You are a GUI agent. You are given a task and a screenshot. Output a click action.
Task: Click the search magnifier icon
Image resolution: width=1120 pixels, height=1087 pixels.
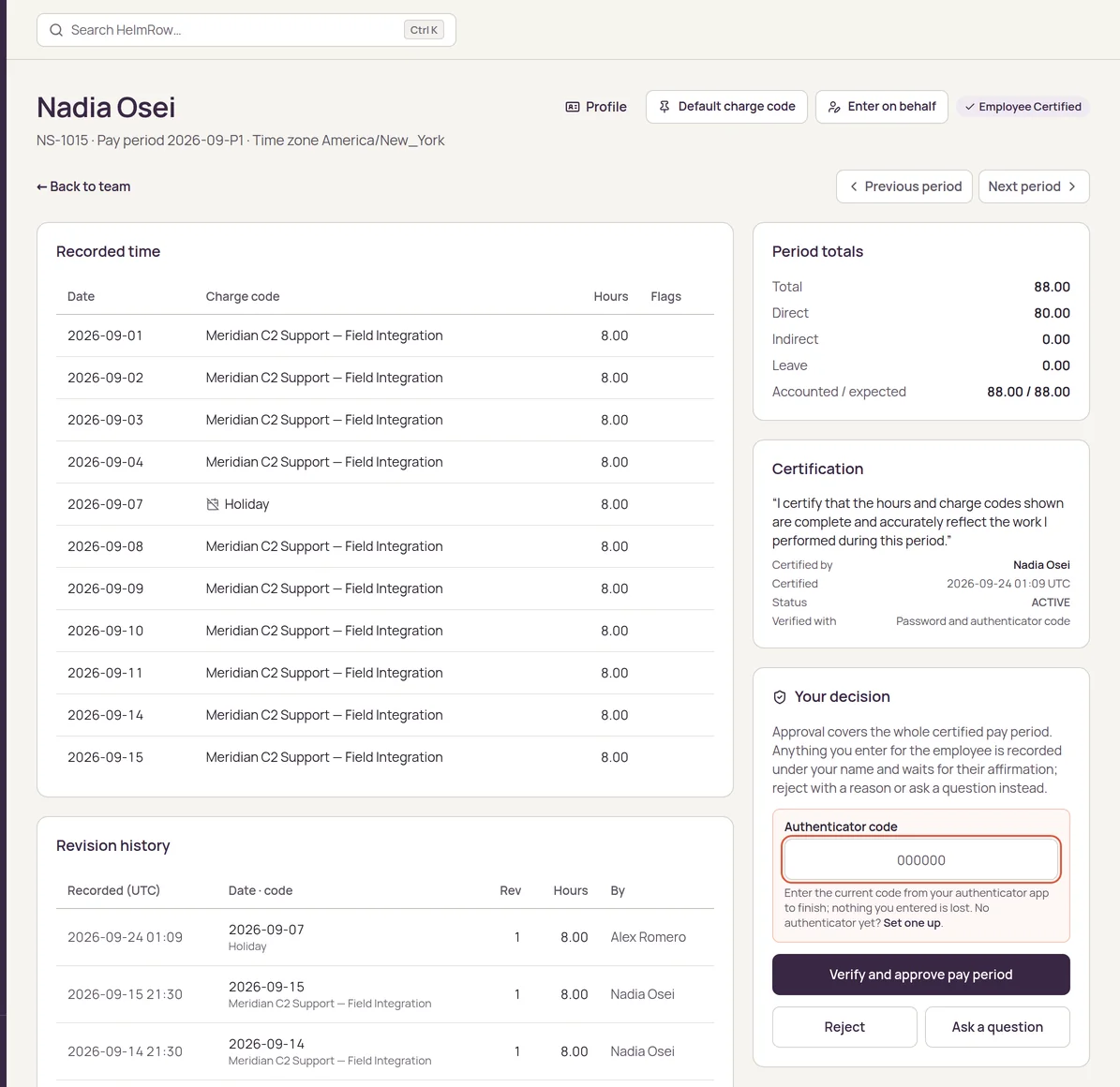point(55,30)
